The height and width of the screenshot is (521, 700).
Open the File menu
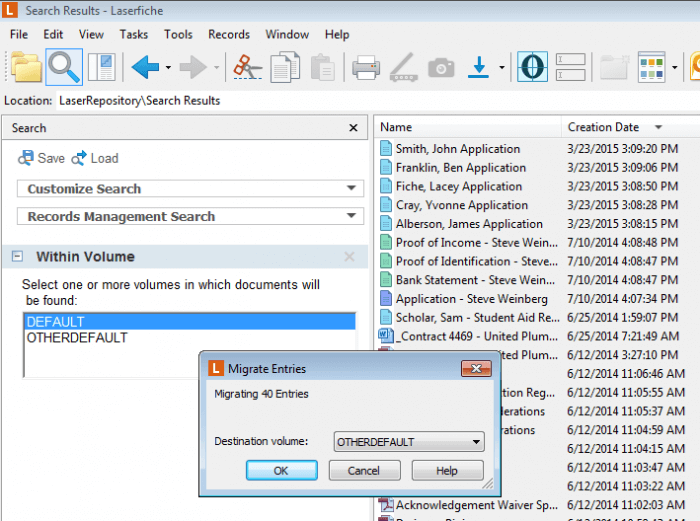tap(19, 34)
